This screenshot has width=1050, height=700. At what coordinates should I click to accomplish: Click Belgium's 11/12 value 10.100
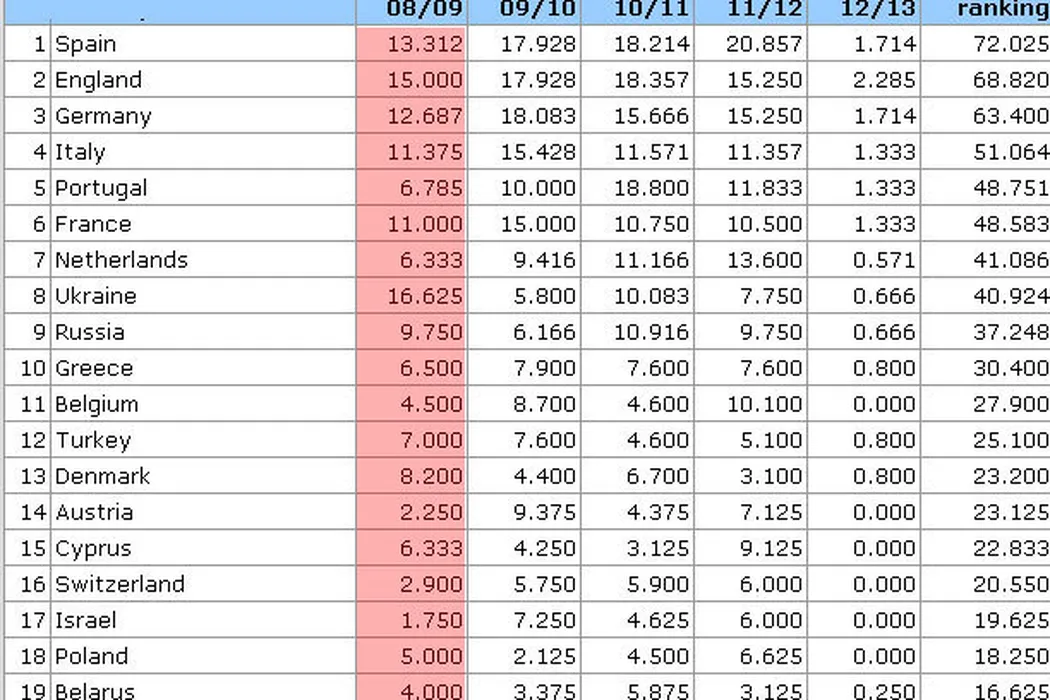[764, 404]
